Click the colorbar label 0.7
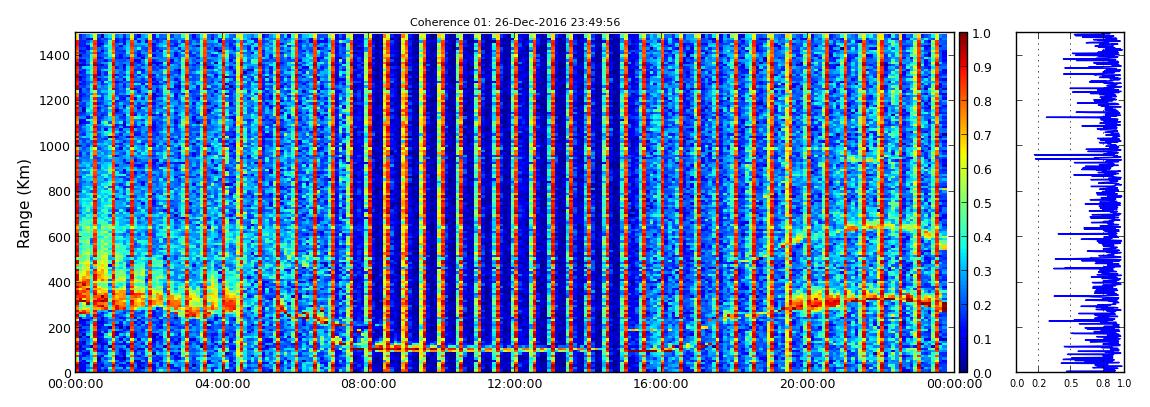Screen dimensions: 1150x407 (984, 135)
